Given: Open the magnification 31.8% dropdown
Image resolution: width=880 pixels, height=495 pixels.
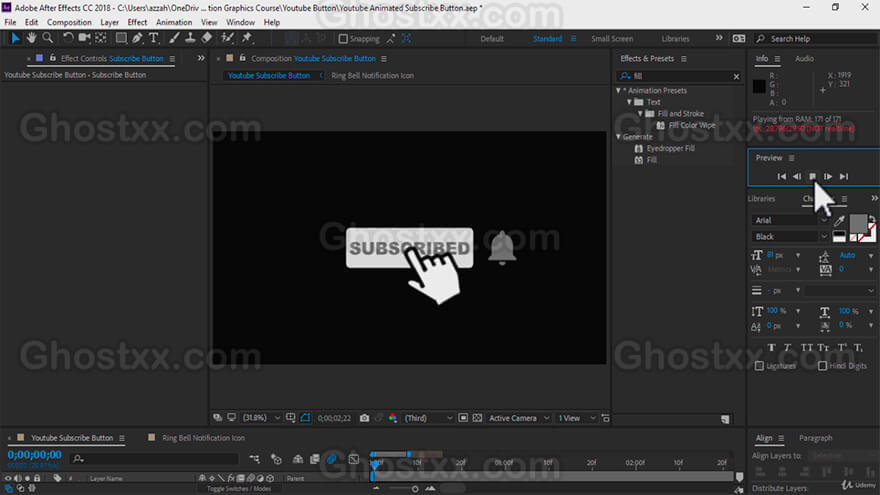Looking at the screenshot, I should pyautogui.click(x=262, y=418).
